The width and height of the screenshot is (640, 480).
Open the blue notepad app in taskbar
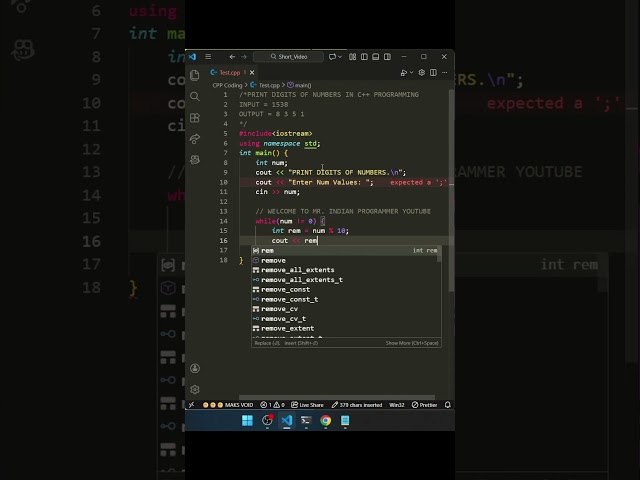coord(345,420)
